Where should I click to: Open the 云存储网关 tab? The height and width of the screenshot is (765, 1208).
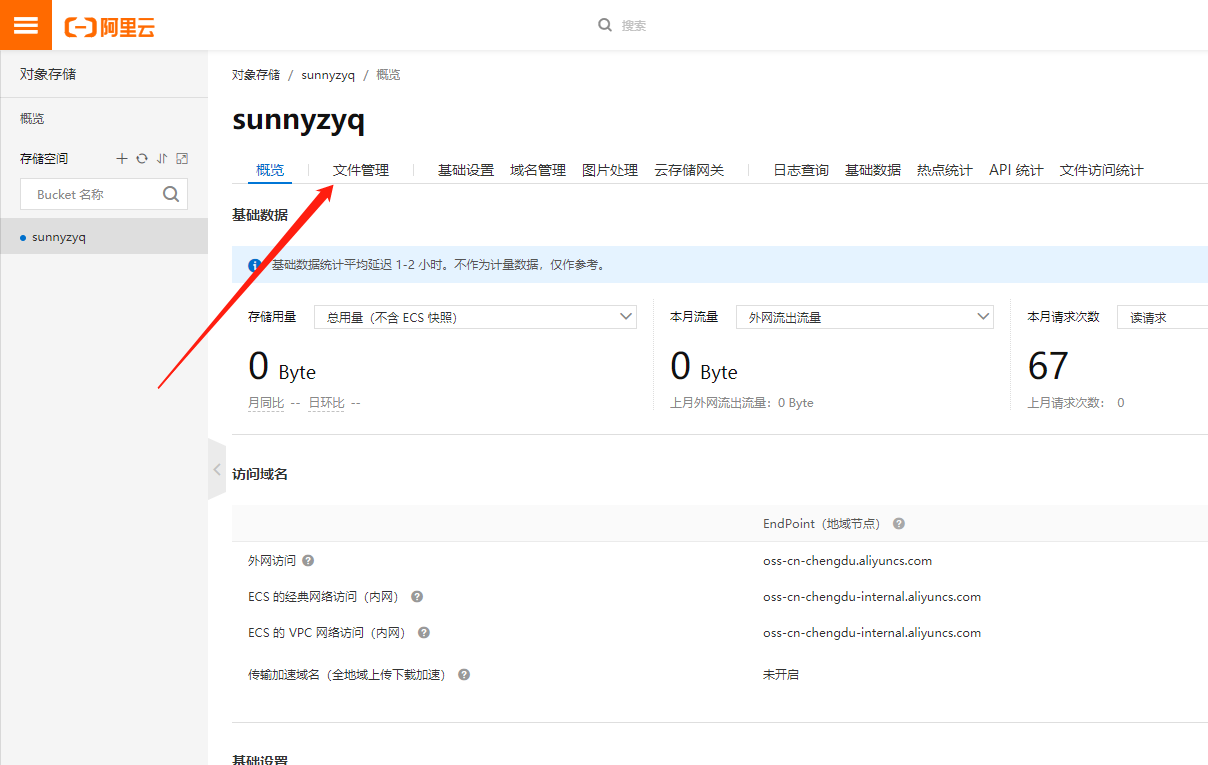(689, 170)
